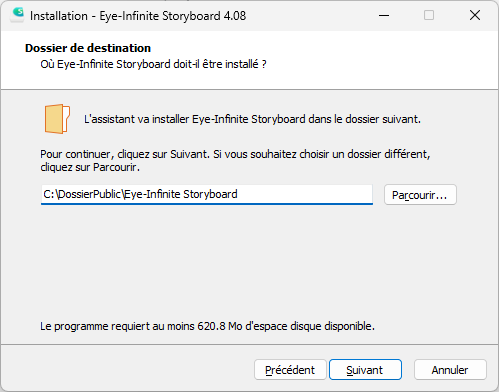This screenshot has height=392, width=499.
Task: Click the text L'assistant va installer Eye-Infinite Storyboard
Action: tap(195, 119)
